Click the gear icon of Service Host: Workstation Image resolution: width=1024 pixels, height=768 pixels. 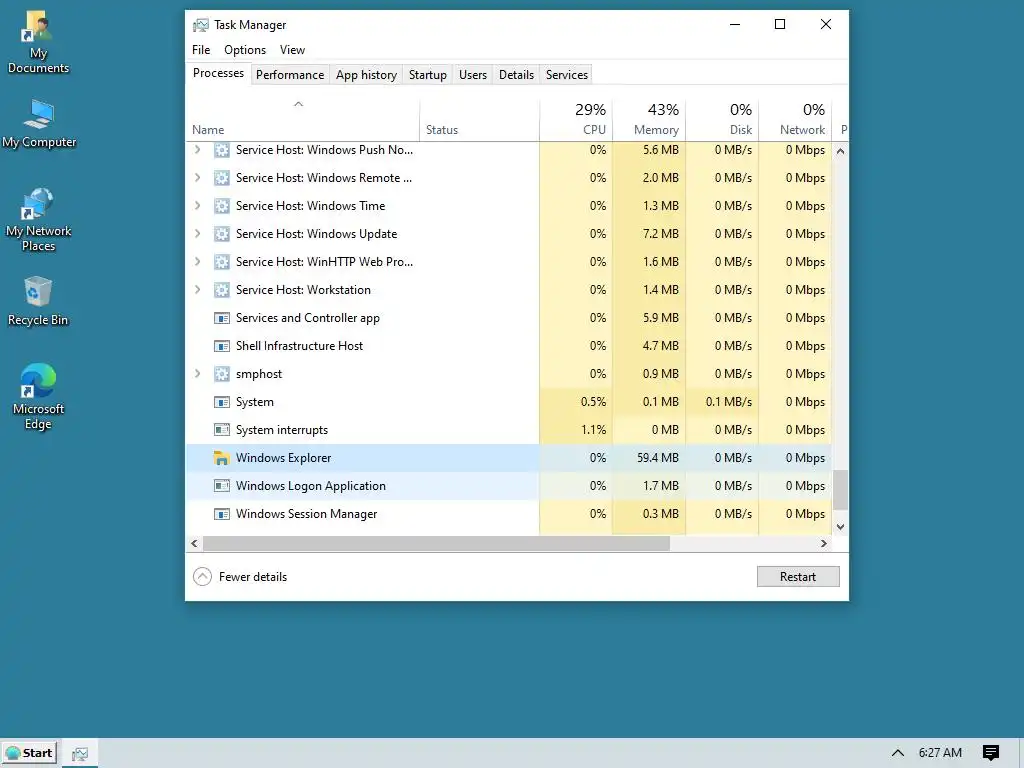(x=222, y=290)
